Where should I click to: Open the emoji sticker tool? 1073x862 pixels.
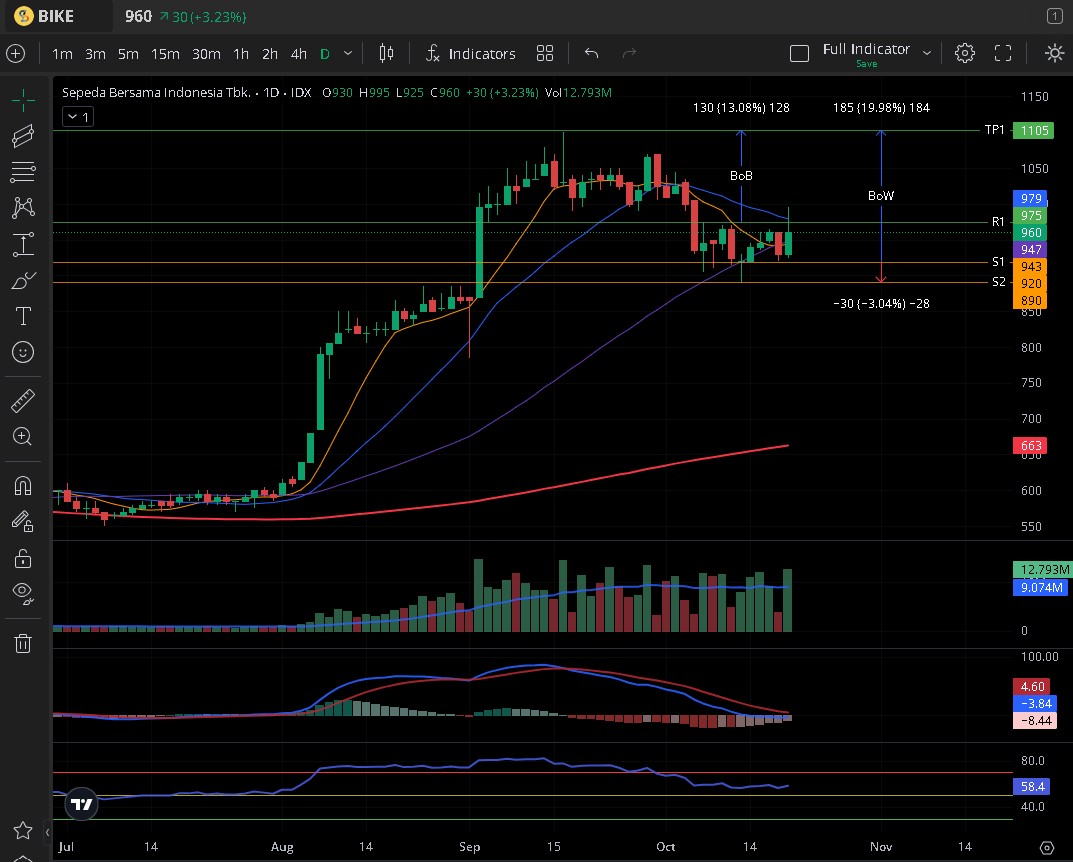(23, 352)
